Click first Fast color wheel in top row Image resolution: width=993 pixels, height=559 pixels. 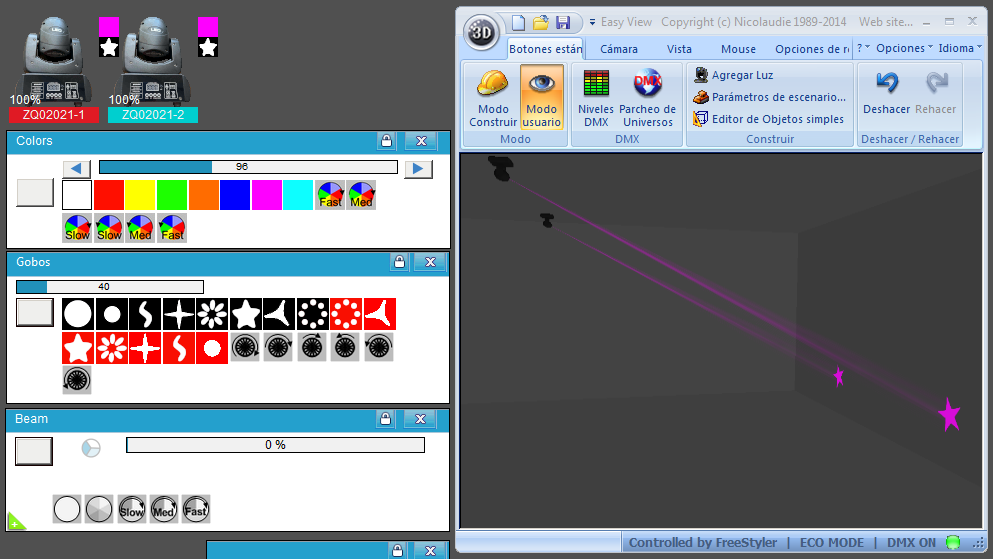(x=330, y=194)
